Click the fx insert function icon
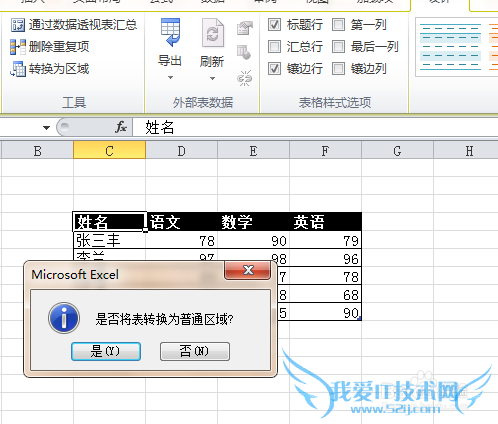Screen dimensions: 498x424 [x=121, y=127]
